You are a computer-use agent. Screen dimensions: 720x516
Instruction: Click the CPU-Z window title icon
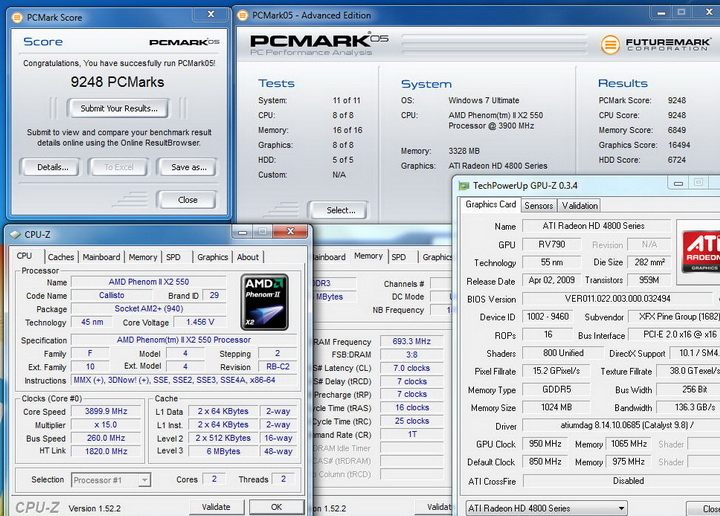tap(15, 235)
